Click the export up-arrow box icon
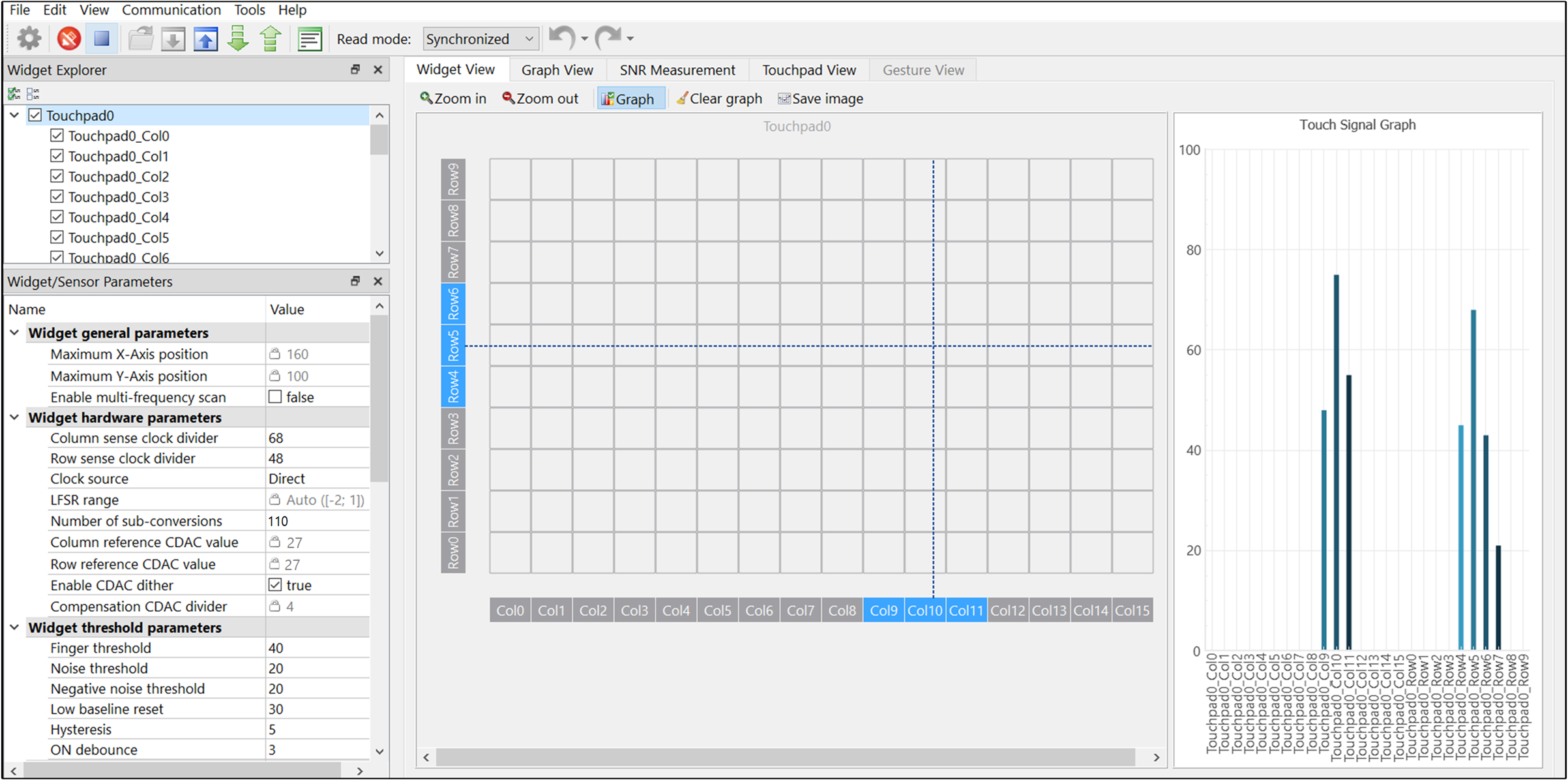This screenshot has height=780, width=1568. [x=205, y=39]
